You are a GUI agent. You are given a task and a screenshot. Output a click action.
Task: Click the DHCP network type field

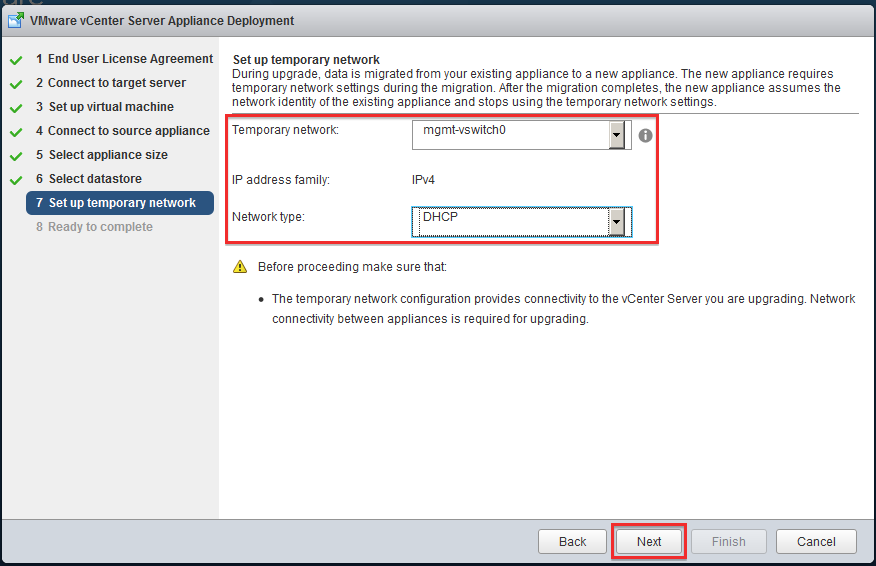[522, 222]
